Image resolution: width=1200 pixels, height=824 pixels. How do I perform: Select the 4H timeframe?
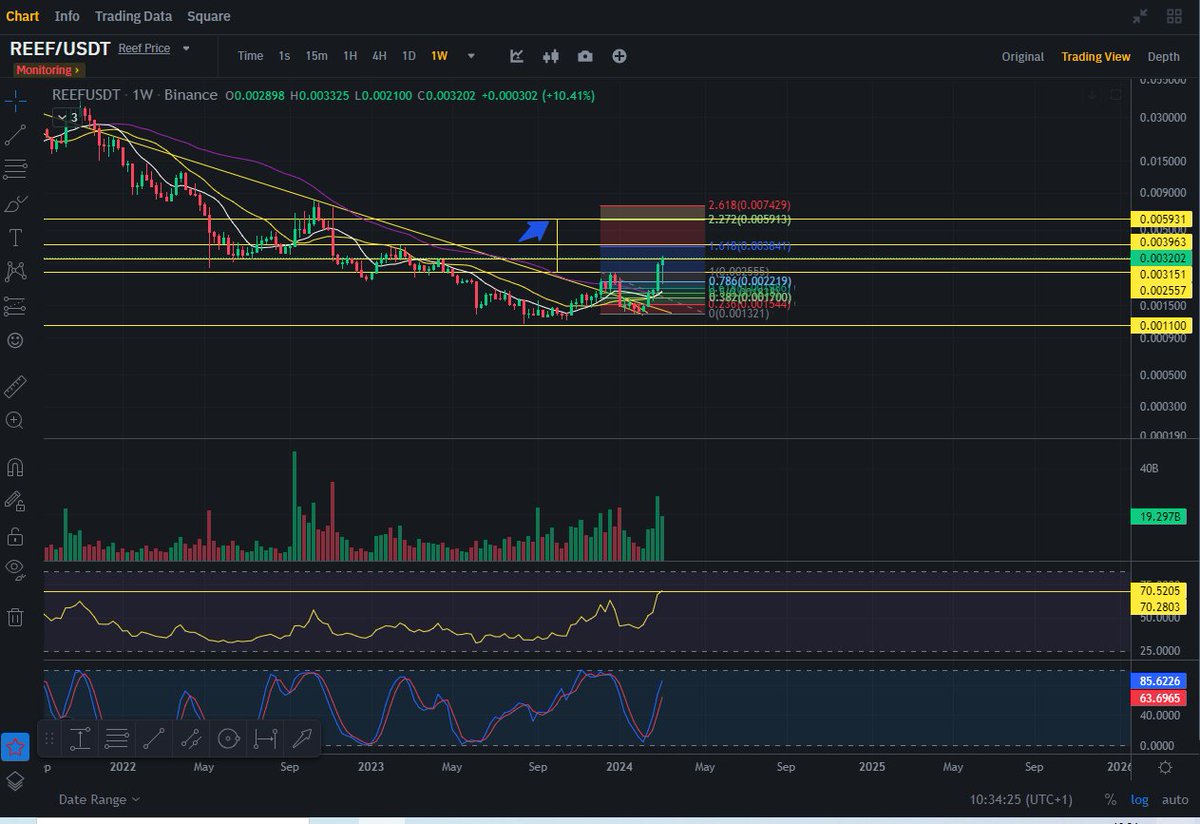pyautogui.click(x=378, y=56)
